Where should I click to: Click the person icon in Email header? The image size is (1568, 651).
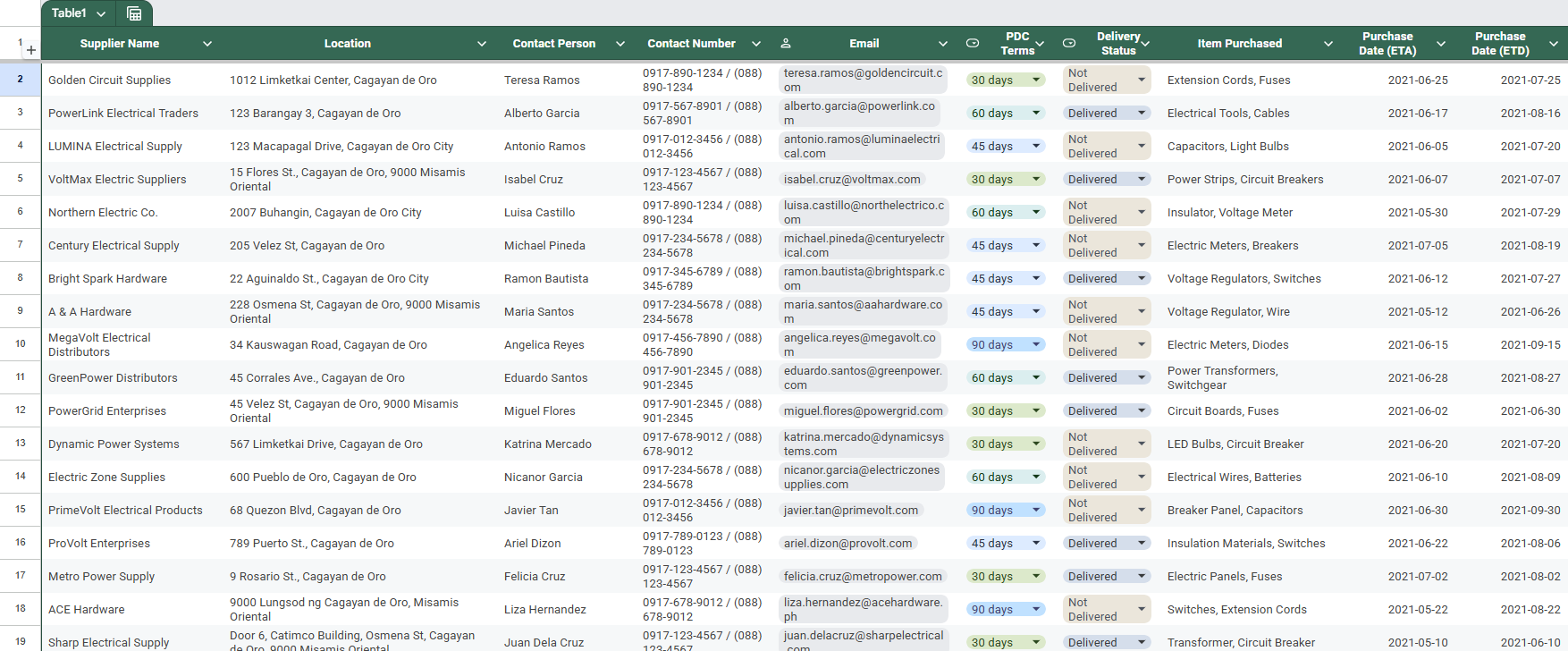(x=786, y=43)
